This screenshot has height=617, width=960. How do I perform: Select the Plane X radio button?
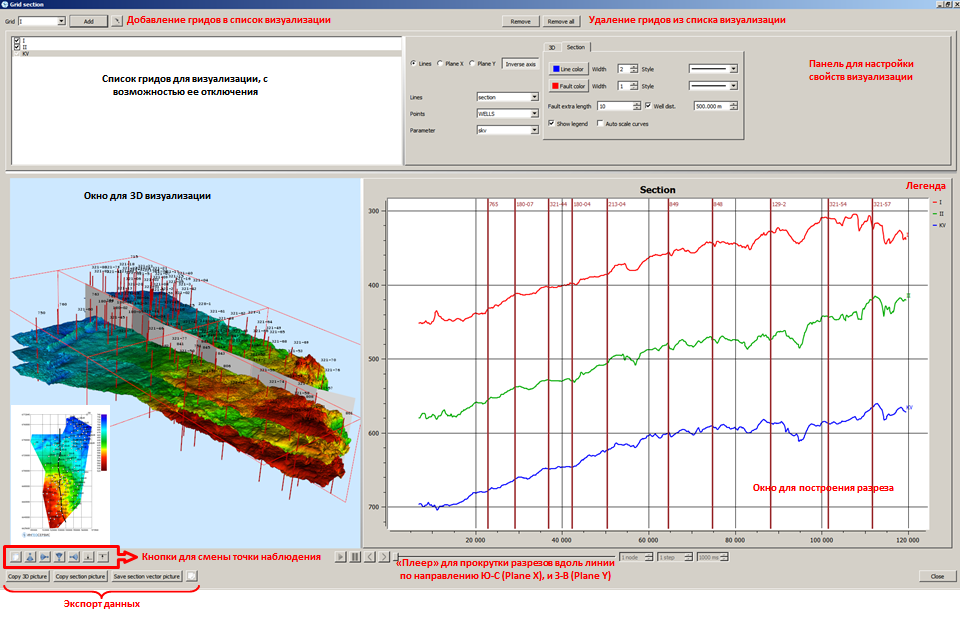(442, 63)
